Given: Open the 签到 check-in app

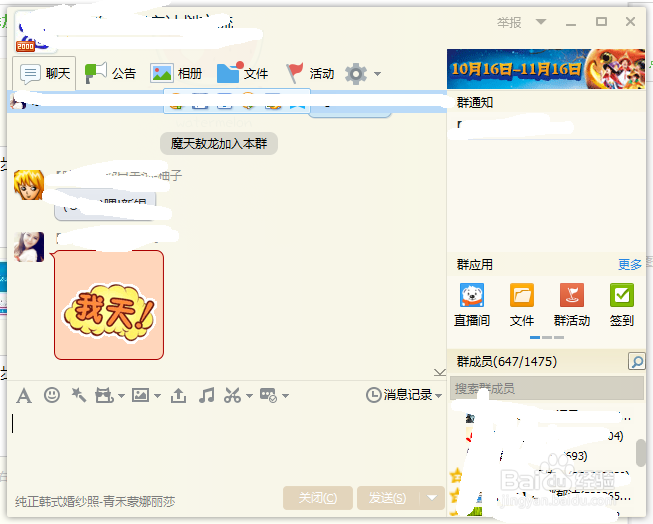Looking at the screenshot, I should (x=622, y=304).
